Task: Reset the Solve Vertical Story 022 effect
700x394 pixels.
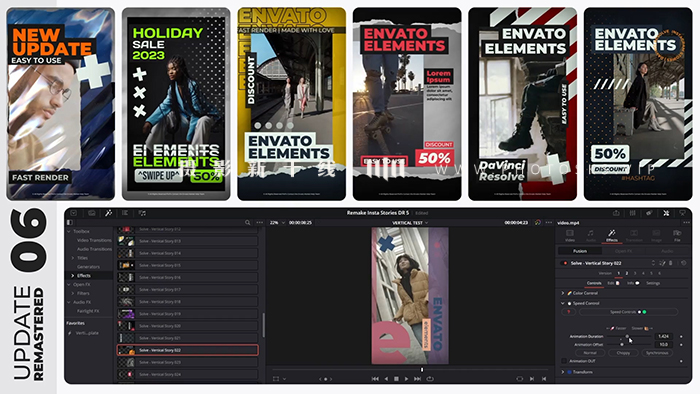Action: [x=683, y=263]
